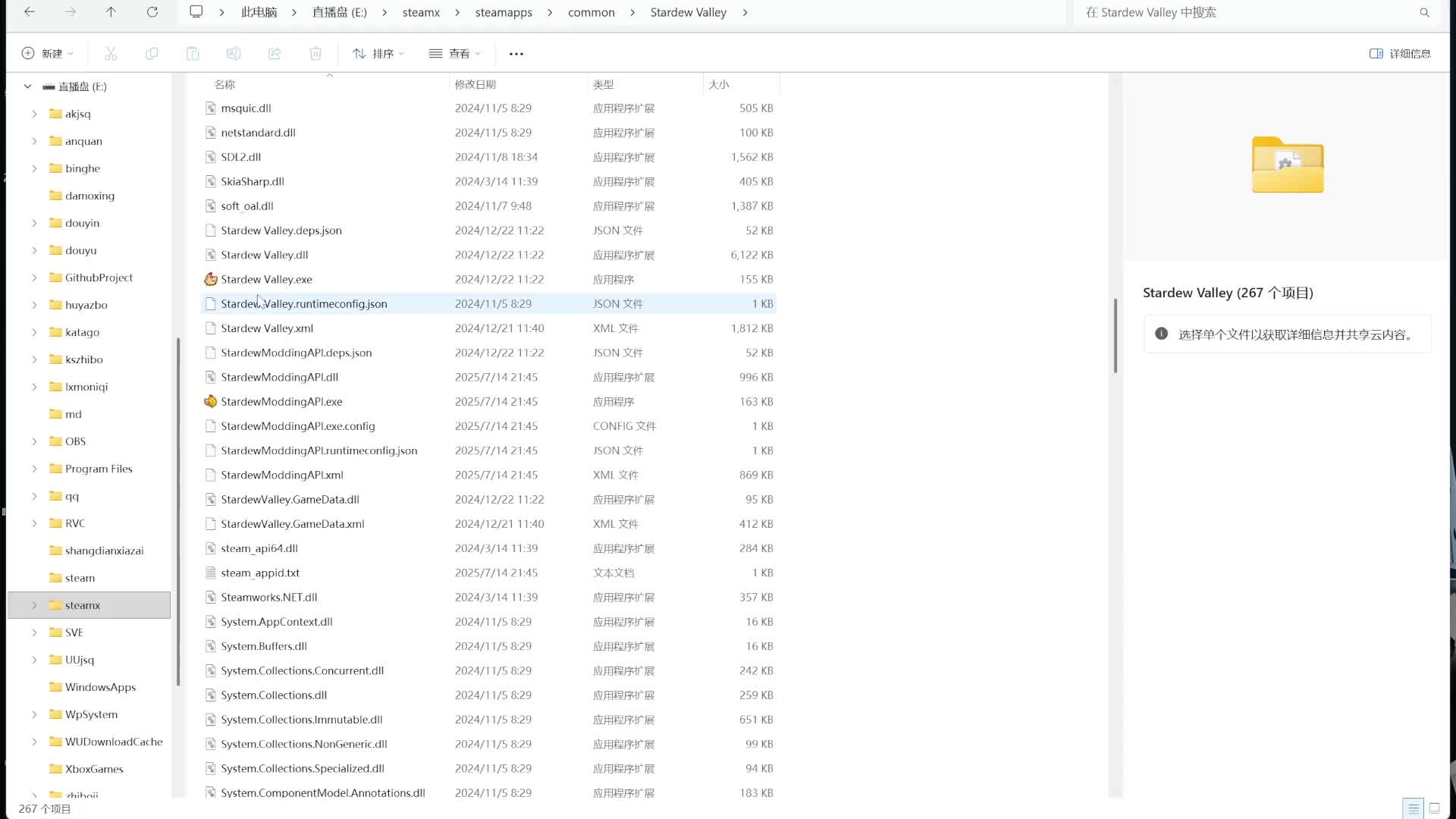Expand the douyin folder in tree
1456x819 pixels.
(34, 223)
